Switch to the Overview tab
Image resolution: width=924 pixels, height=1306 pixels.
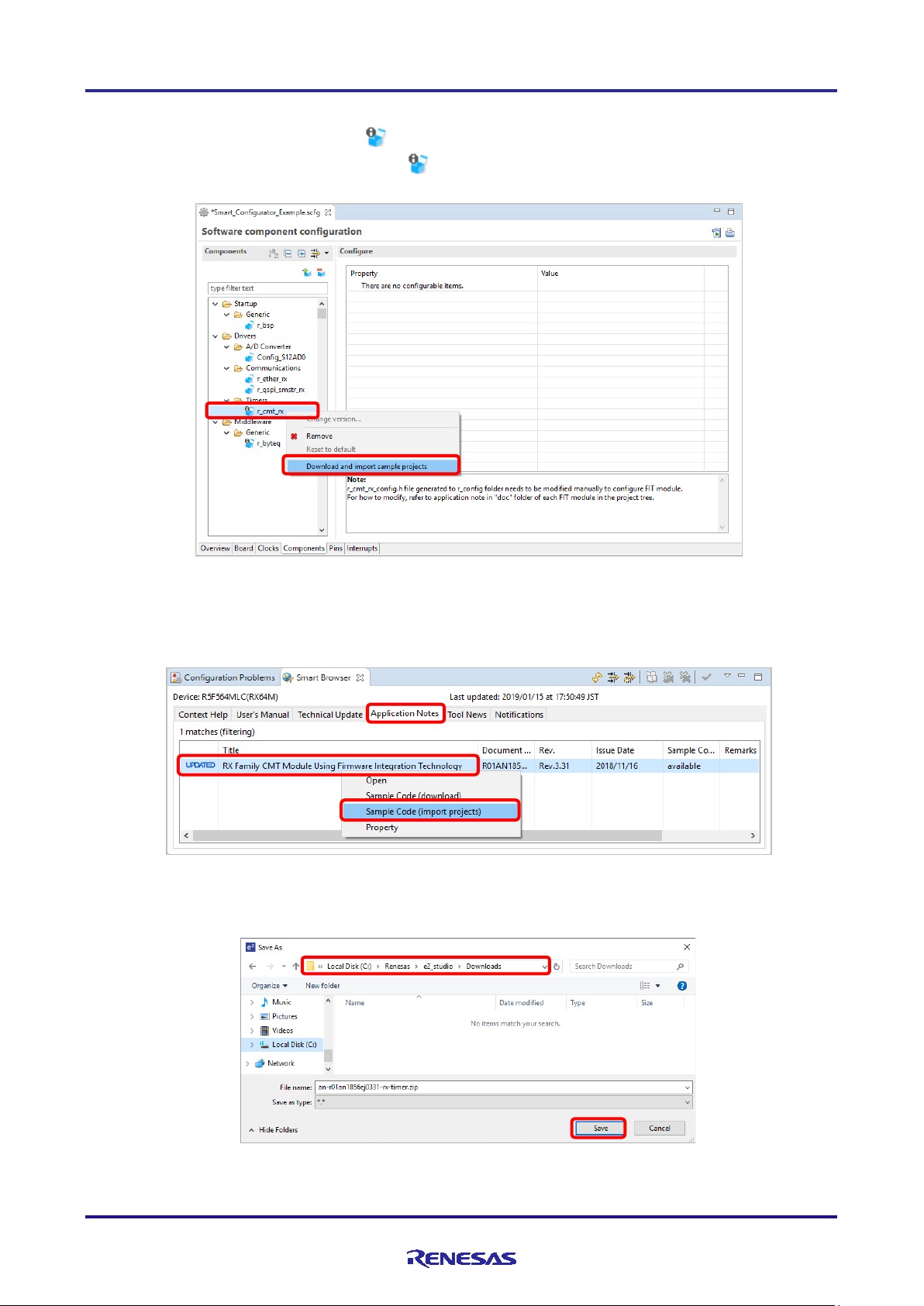[215, 549]
